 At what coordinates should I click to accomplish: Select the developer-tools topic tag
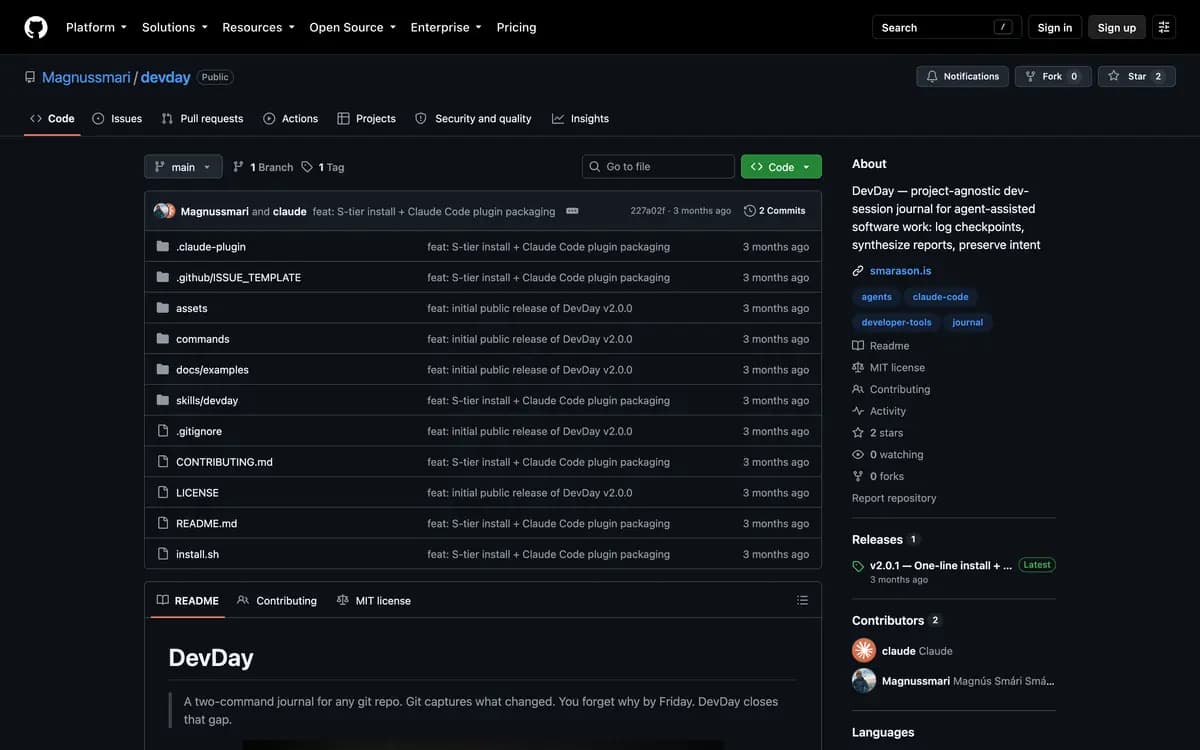896,322
